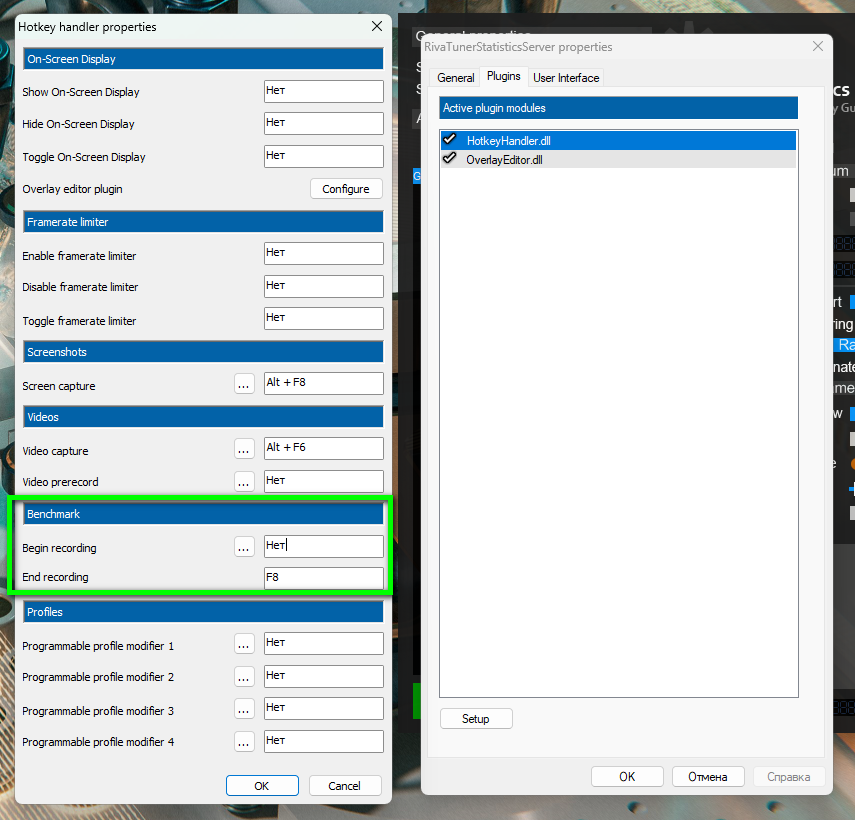Confirm RivaTunerStatisticsServer properties with OK
The height and width of the screenshot is (820, 855).
[x=627, y=776]
